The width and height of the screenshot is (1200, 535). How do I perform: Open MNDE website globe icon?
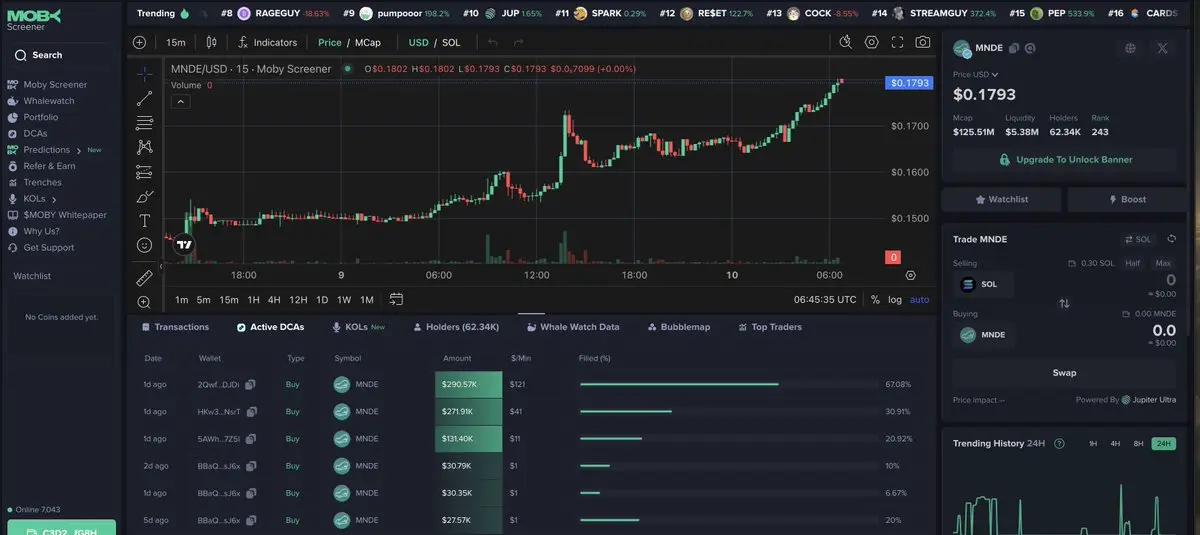click(1130, 48)
